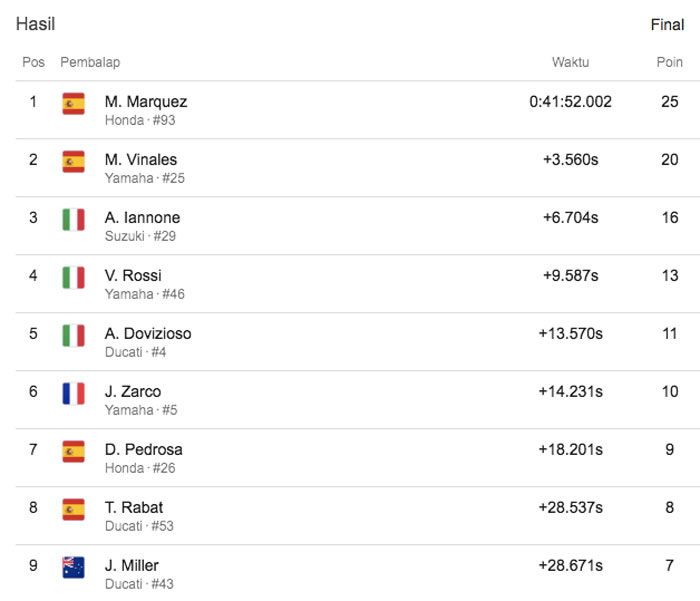
Task: Click the Hasil heading
Action: click(35, 24)
